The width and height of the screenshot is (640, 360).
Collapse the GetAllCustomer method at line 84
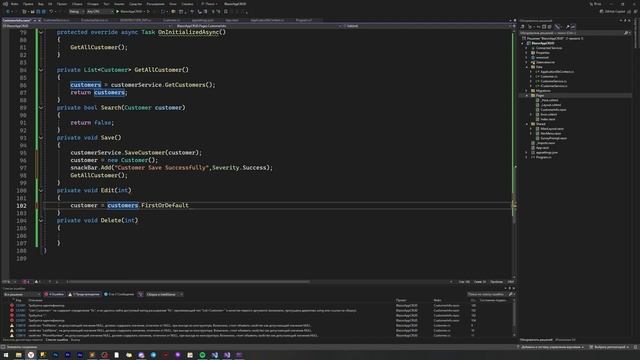41,70
